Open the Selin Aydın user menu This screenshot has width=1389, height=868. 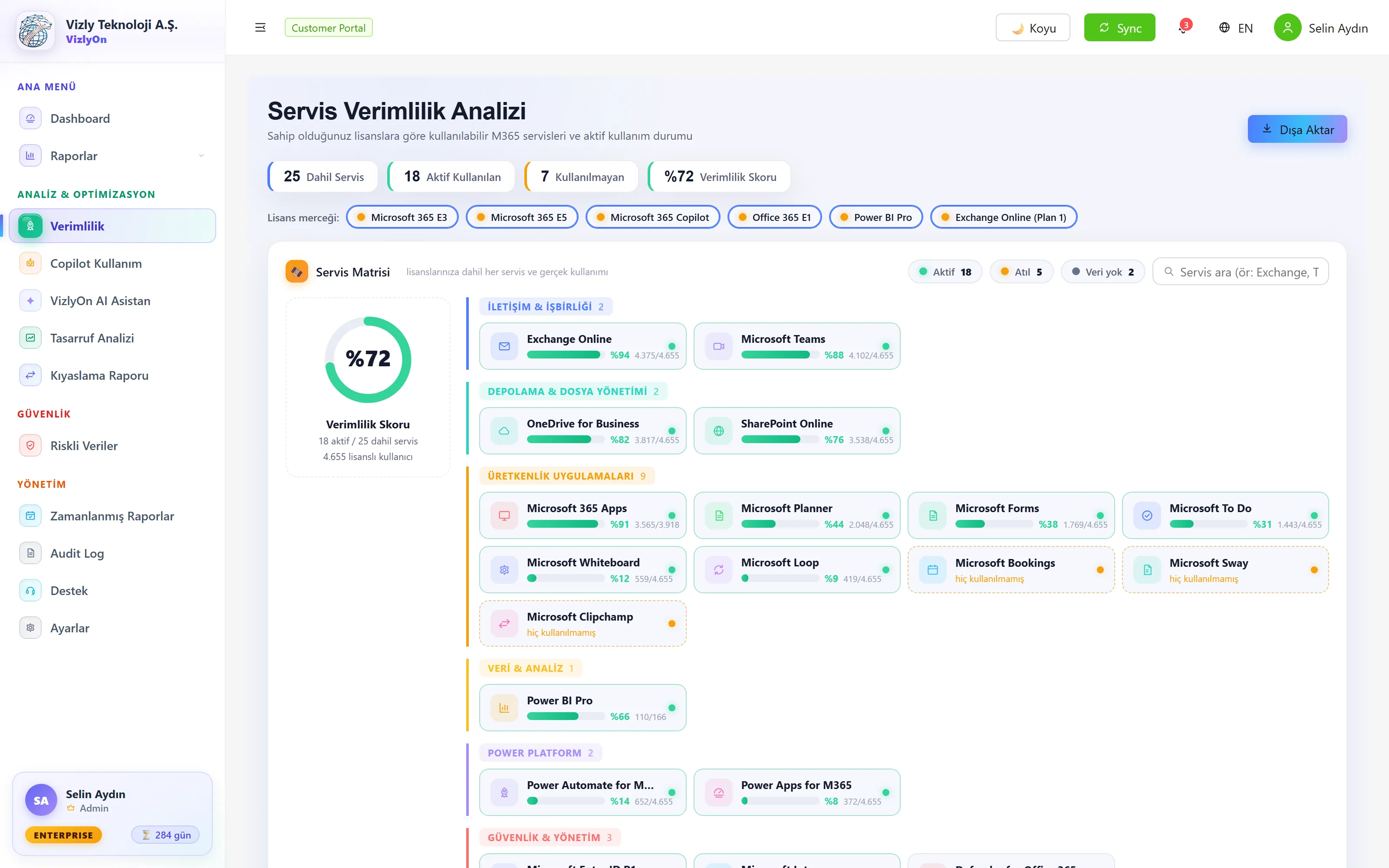[x=1321, y=27]
